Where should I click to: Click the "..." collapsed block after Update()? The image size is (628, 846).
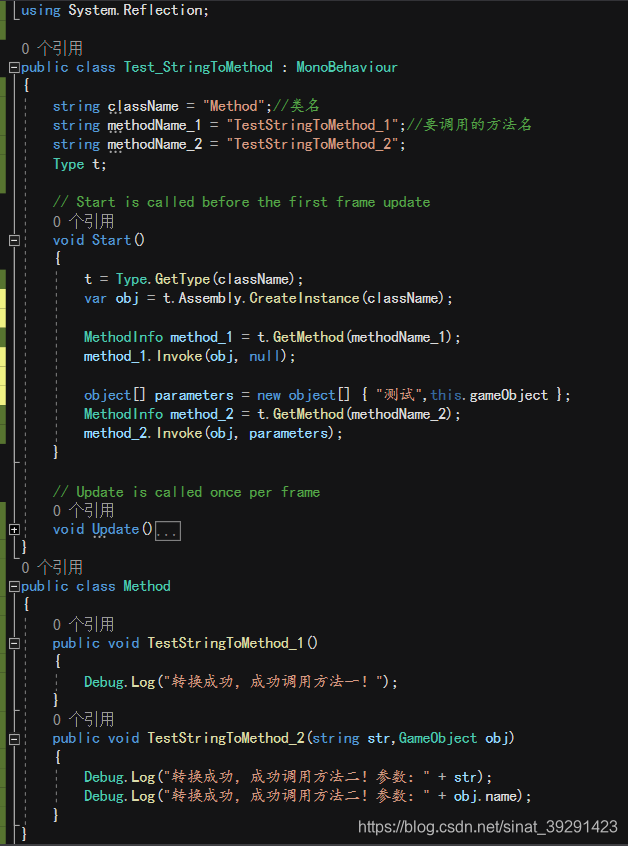pos(168,531)
